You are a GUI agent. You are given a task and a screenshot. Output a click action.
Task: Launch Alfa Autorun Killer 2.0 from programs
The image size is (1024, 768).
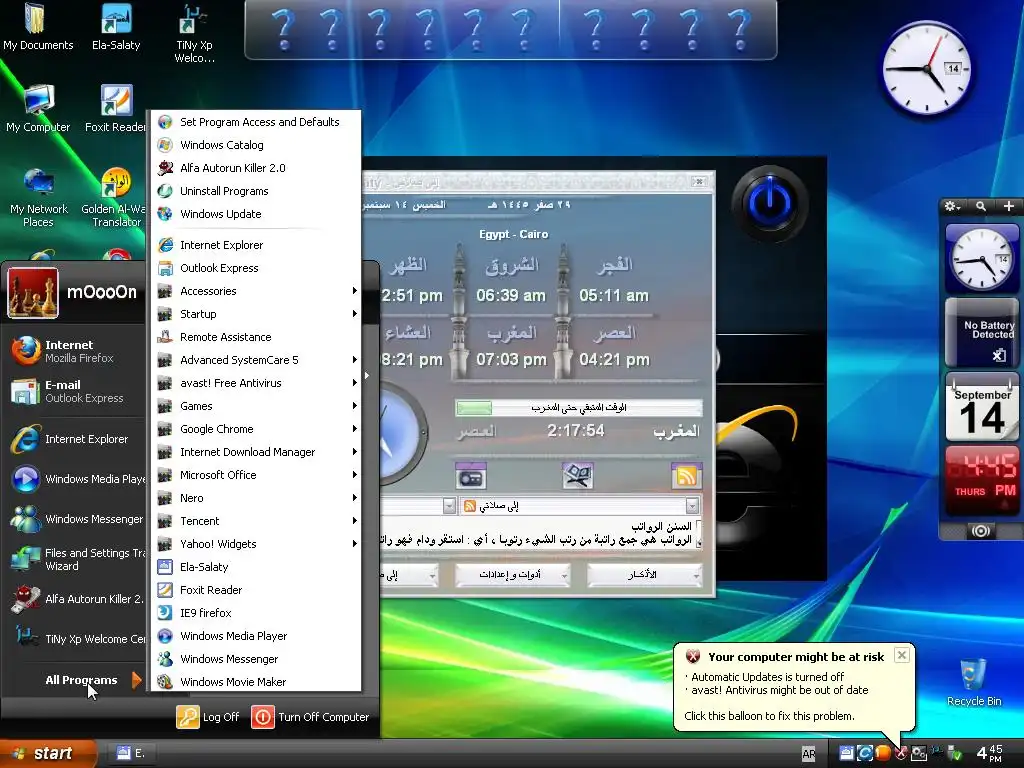click(x=258, y=168)
